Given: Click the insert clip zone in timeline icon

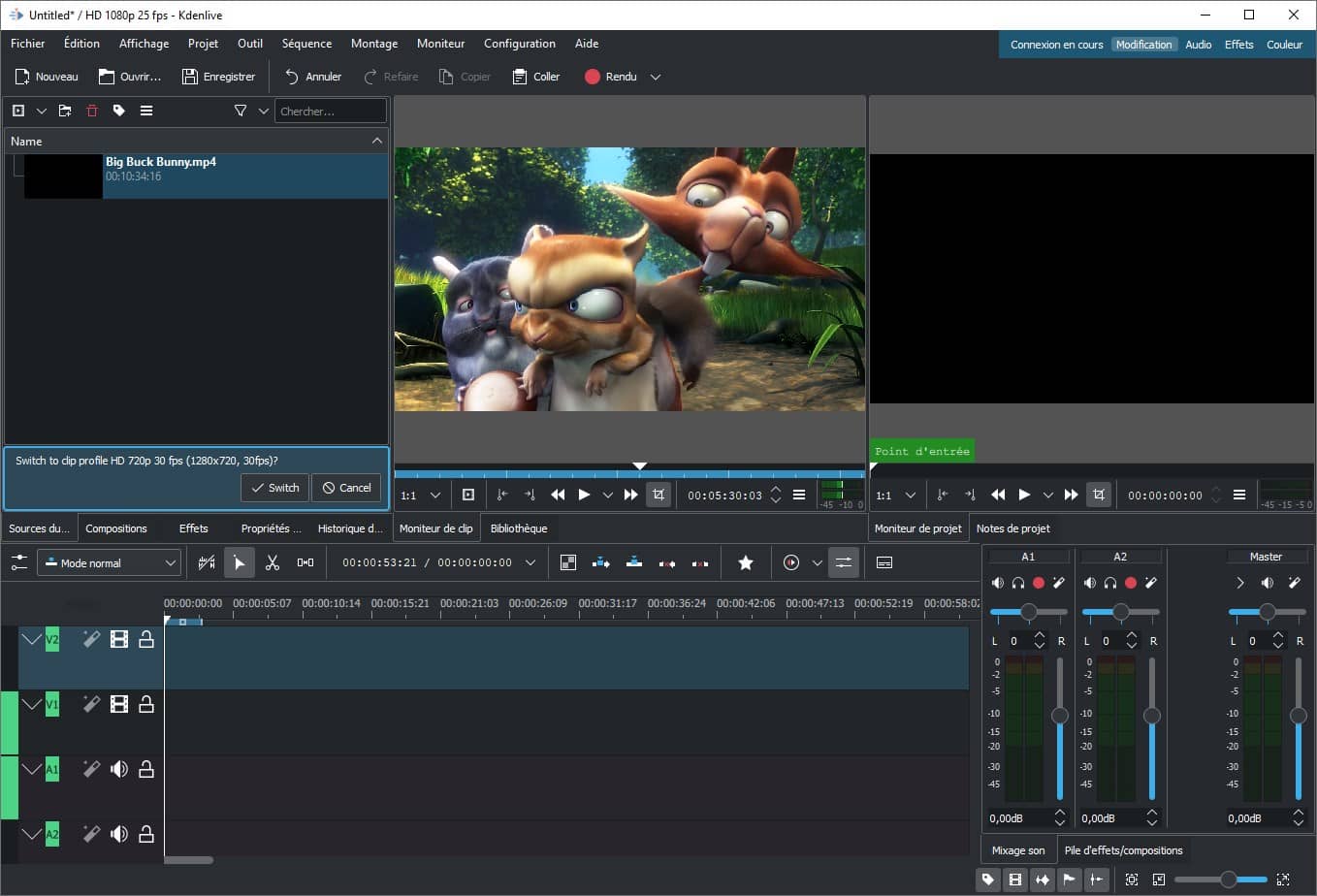Looking at the screenshot, I should pos(601,562).
